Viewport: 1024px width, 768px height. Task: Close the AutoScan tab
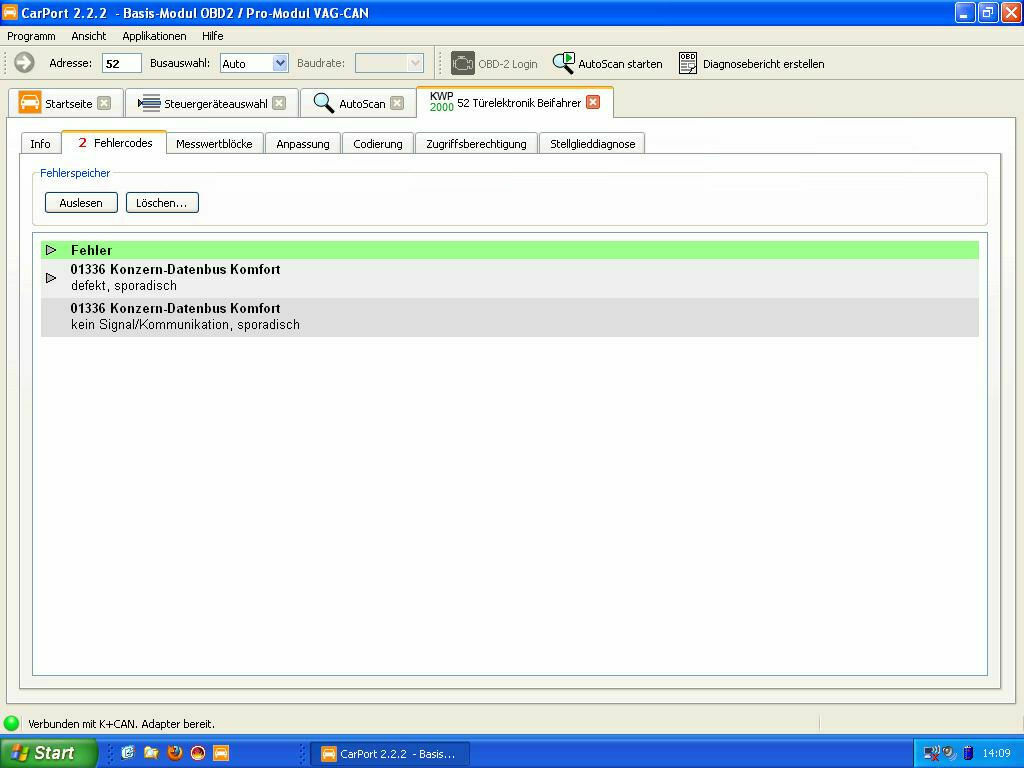(x=397, y=103)
